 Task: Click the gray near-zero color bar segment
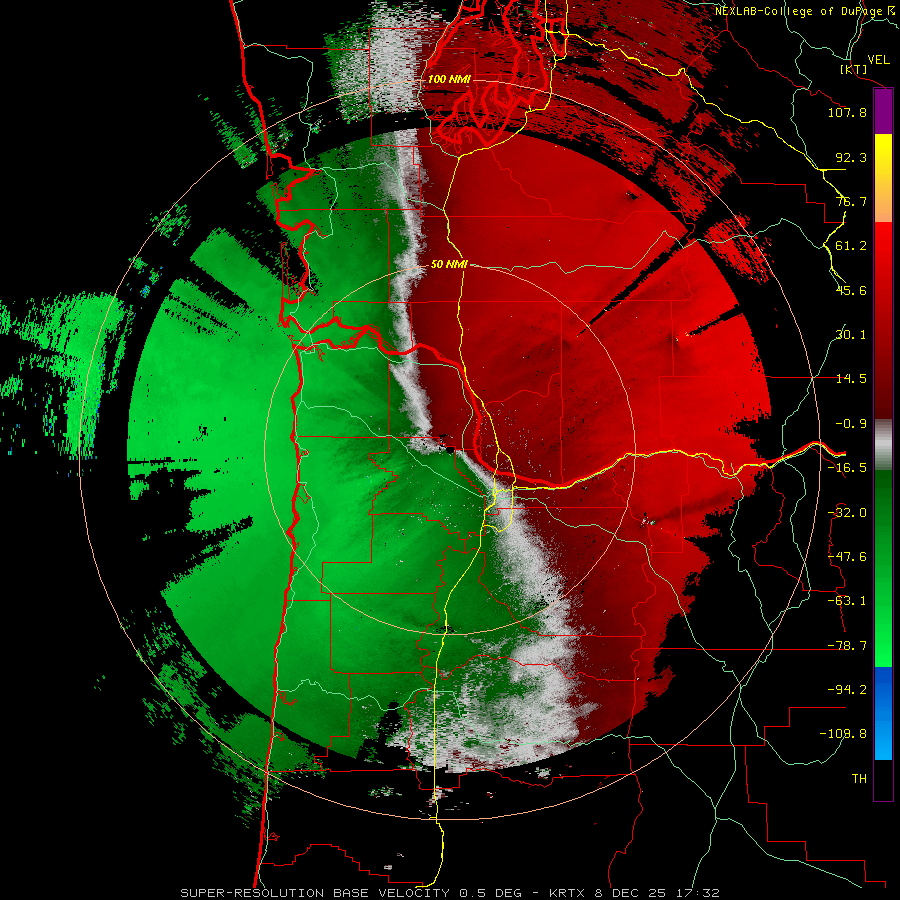coord(883,444)
